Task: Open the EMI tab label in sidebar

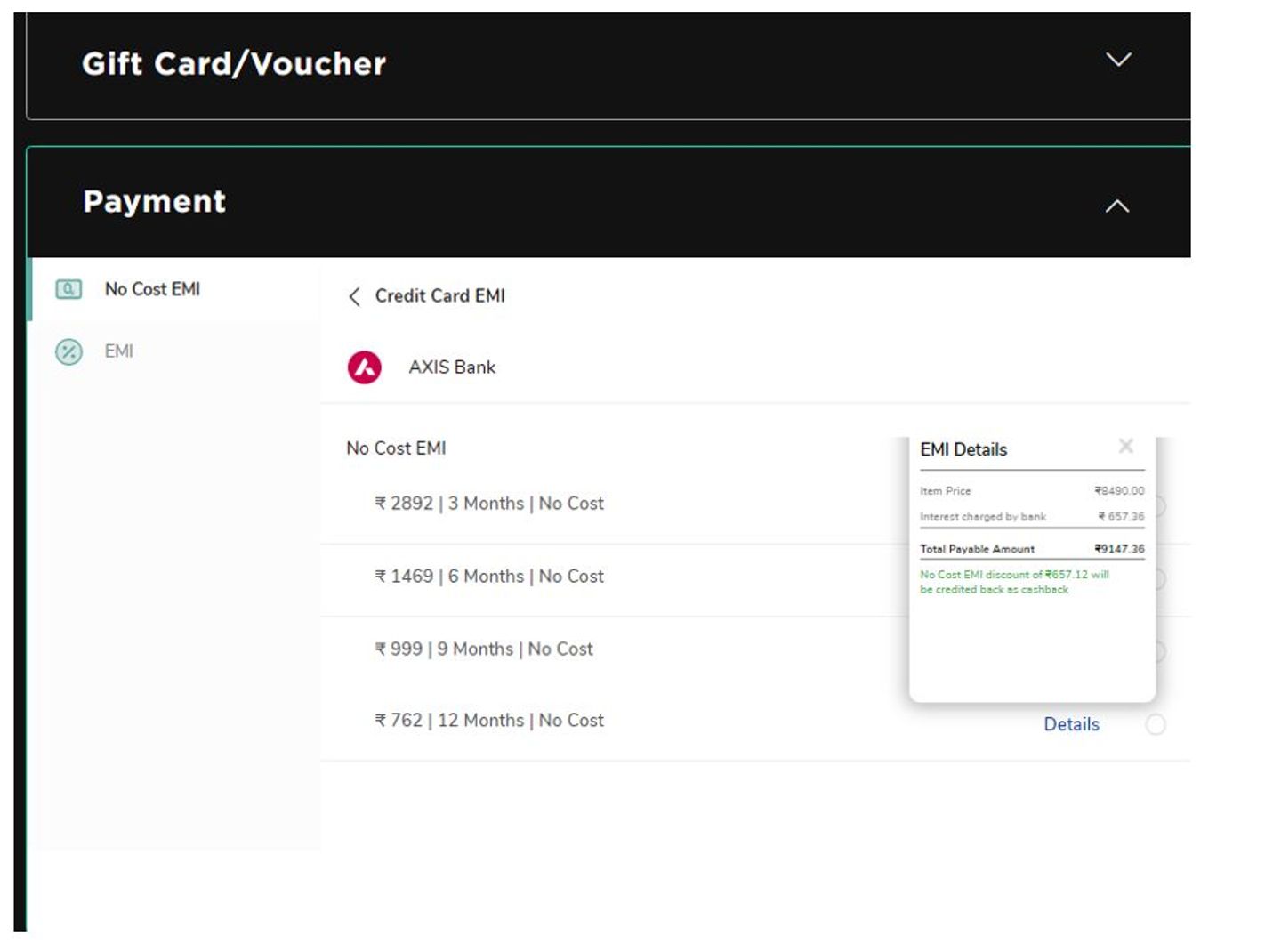Action: click(x=118, y=351)
